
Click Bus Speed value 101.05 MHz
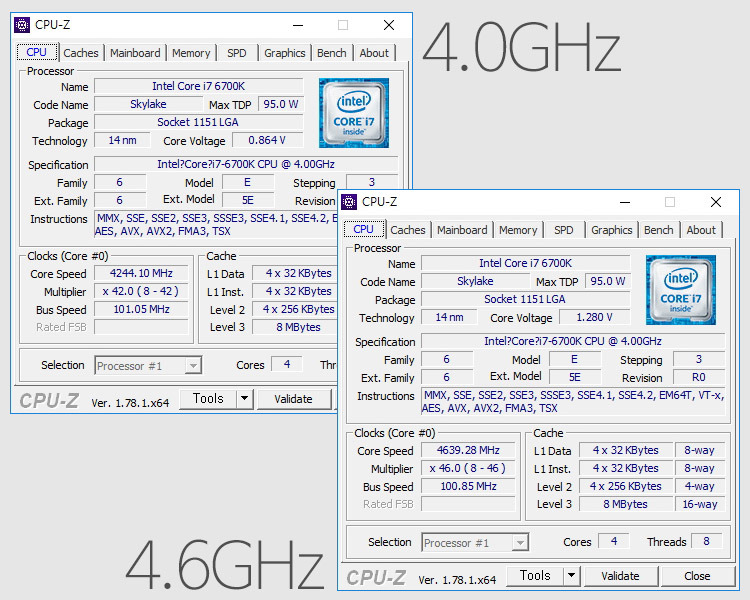tap(141, 309)
